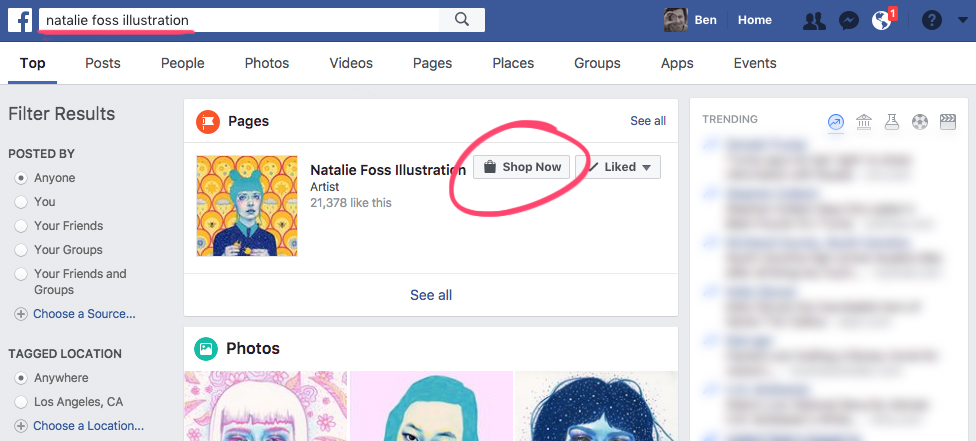Open the teal-haired portrait photo

(431, 406)
